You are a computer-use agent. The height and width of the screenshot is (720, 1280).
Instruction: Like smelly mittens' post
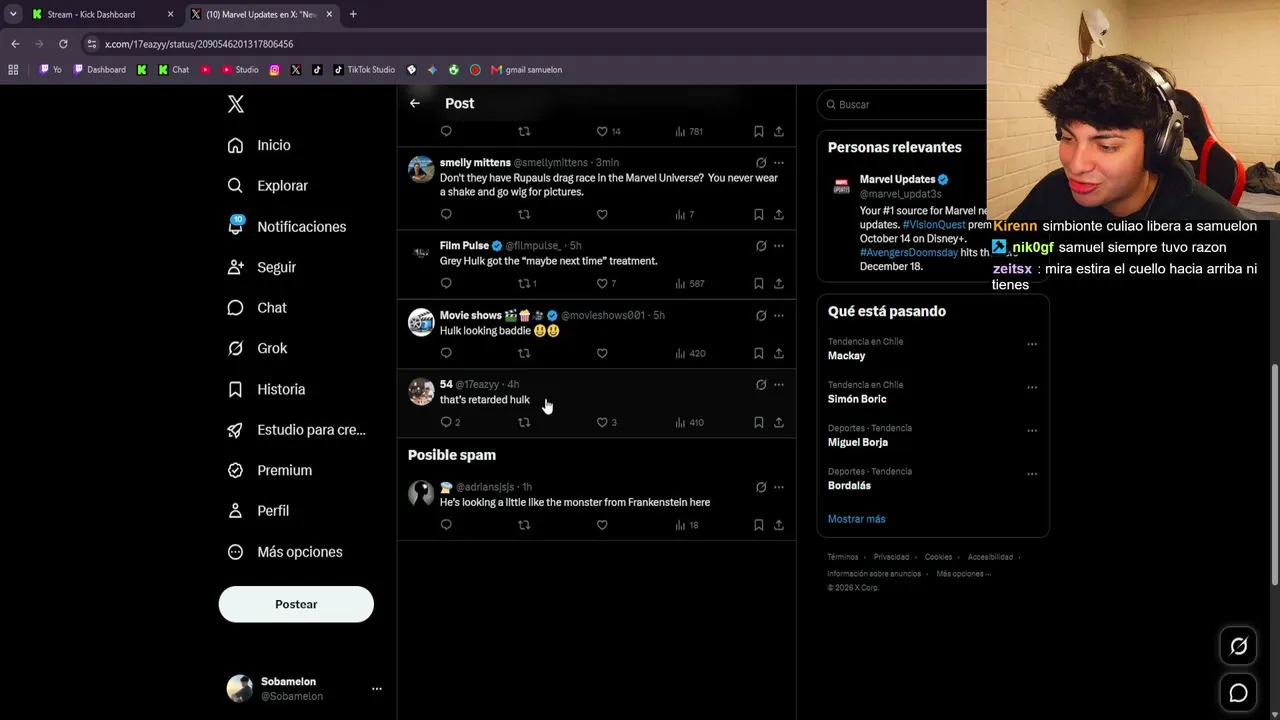[x=602, y=214]
